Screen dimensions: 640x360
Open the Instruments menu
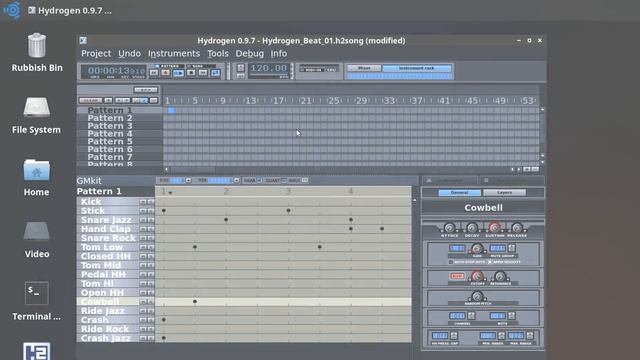point(174,53)
